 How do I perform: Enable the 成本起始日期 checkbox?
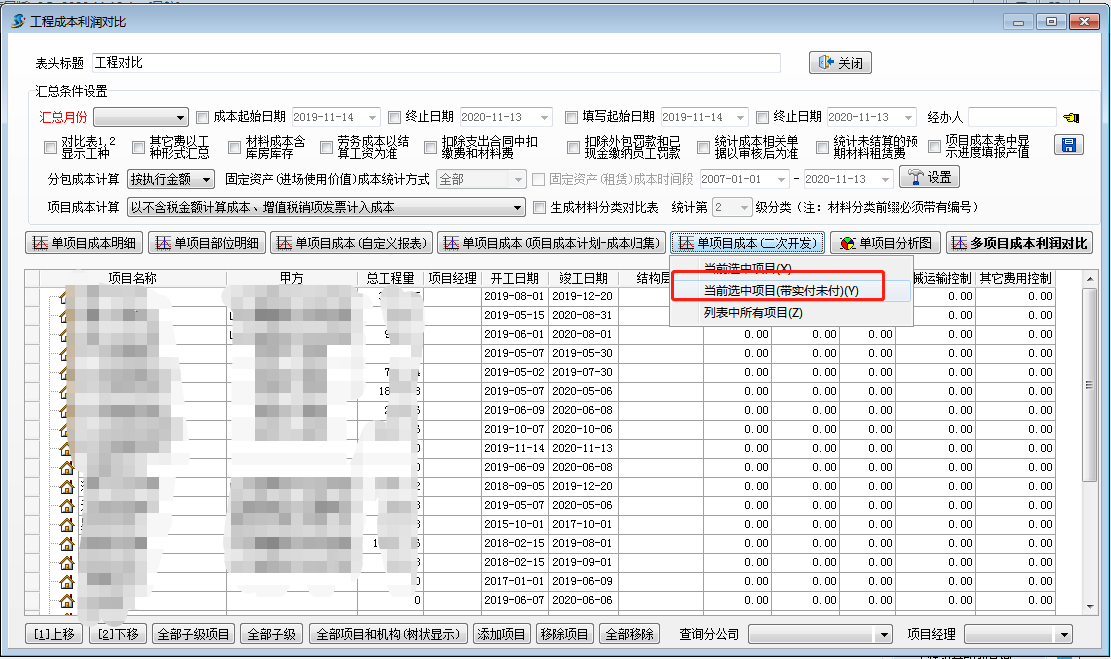203,117
